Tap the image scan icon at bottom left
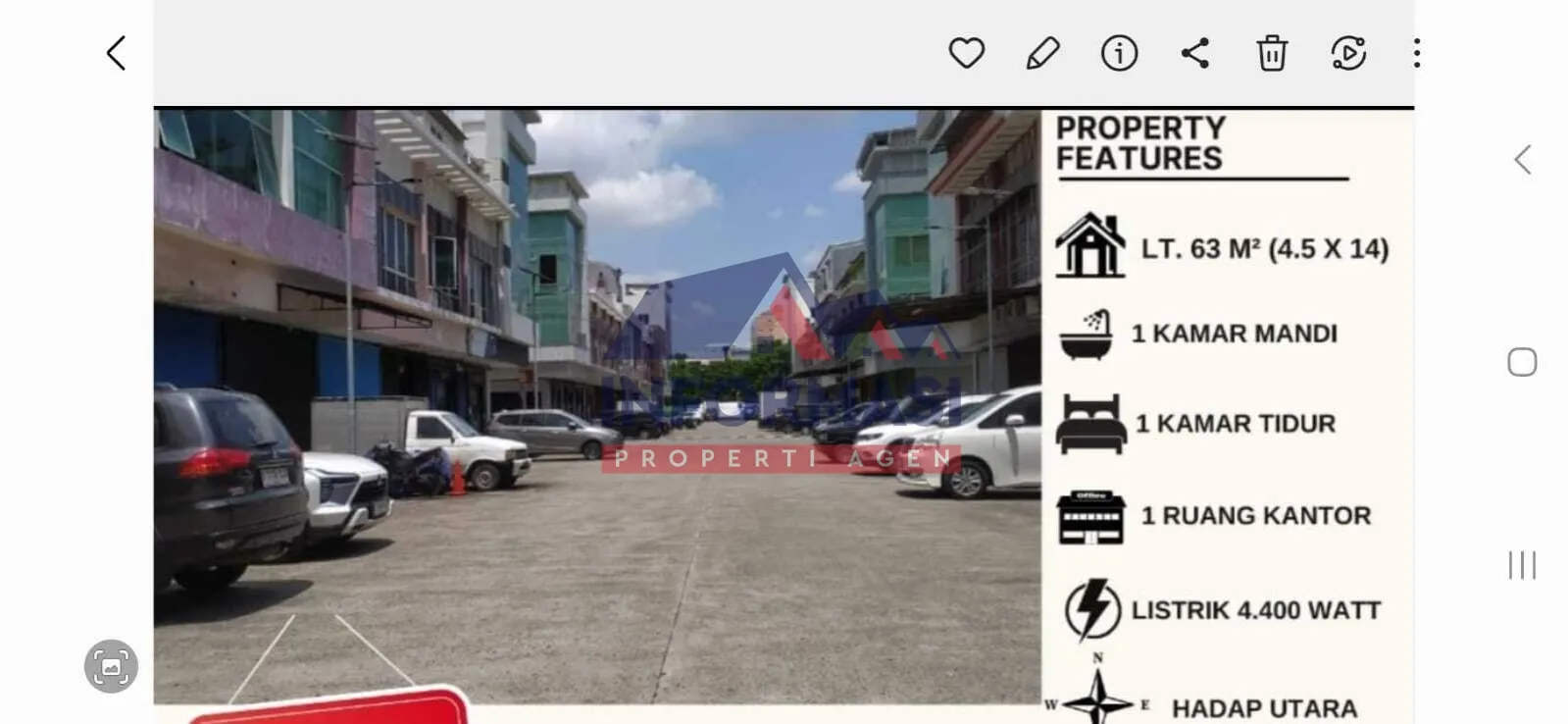 tap(111, 667)
